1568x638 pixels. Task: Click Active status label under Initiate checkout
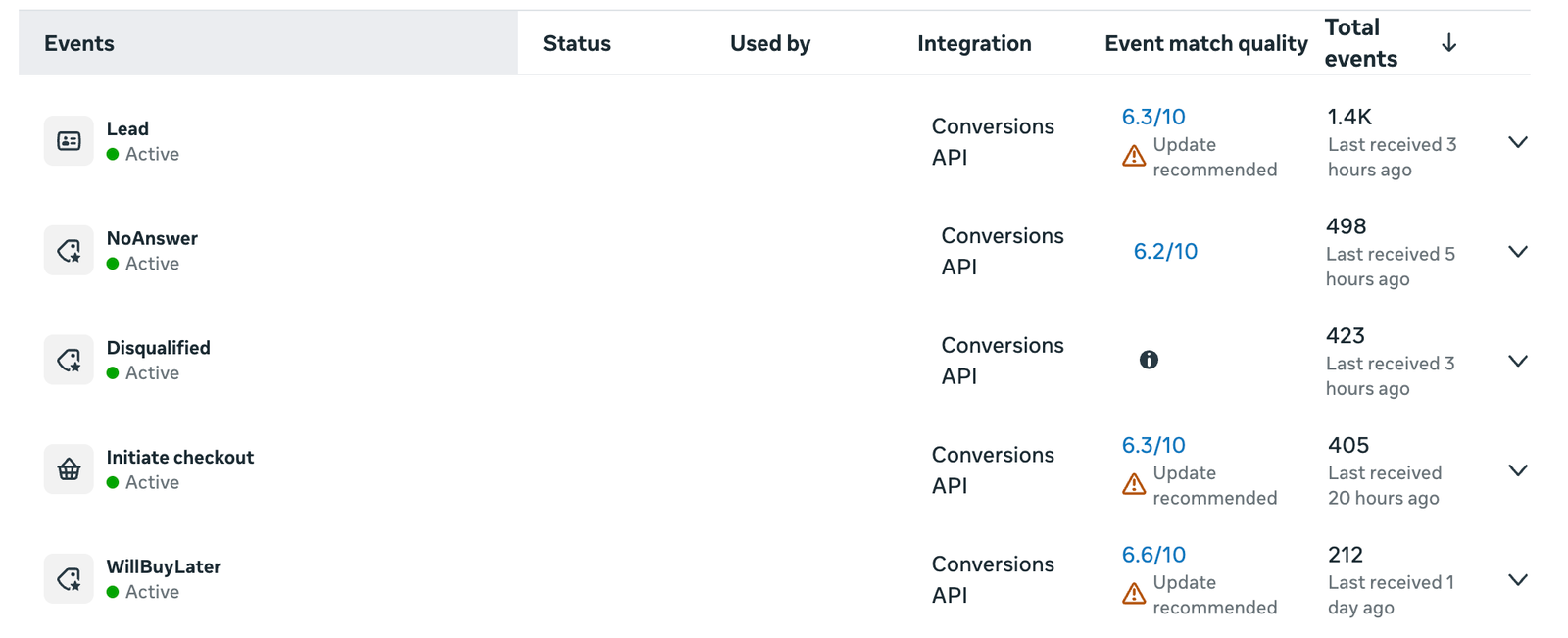pyautogui.click(x=152, y=482)
